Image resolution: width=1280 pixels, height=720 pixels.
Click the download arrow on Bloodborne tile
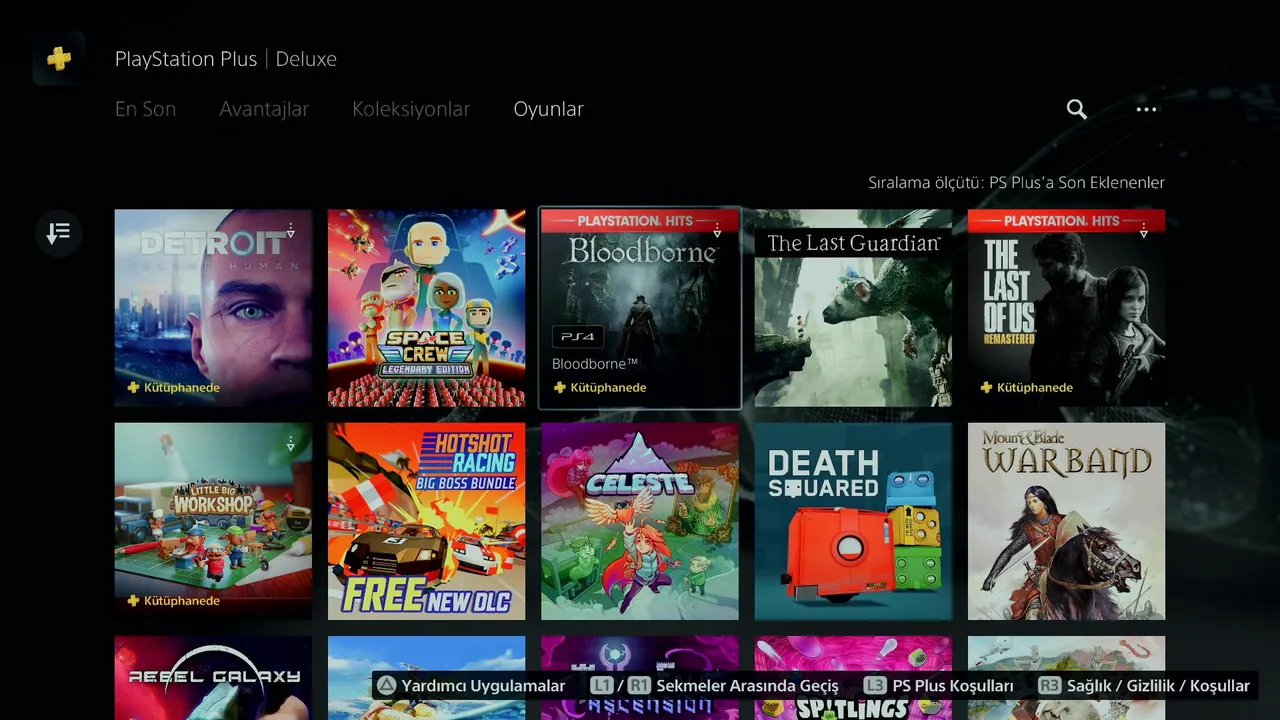pos(717,231)
